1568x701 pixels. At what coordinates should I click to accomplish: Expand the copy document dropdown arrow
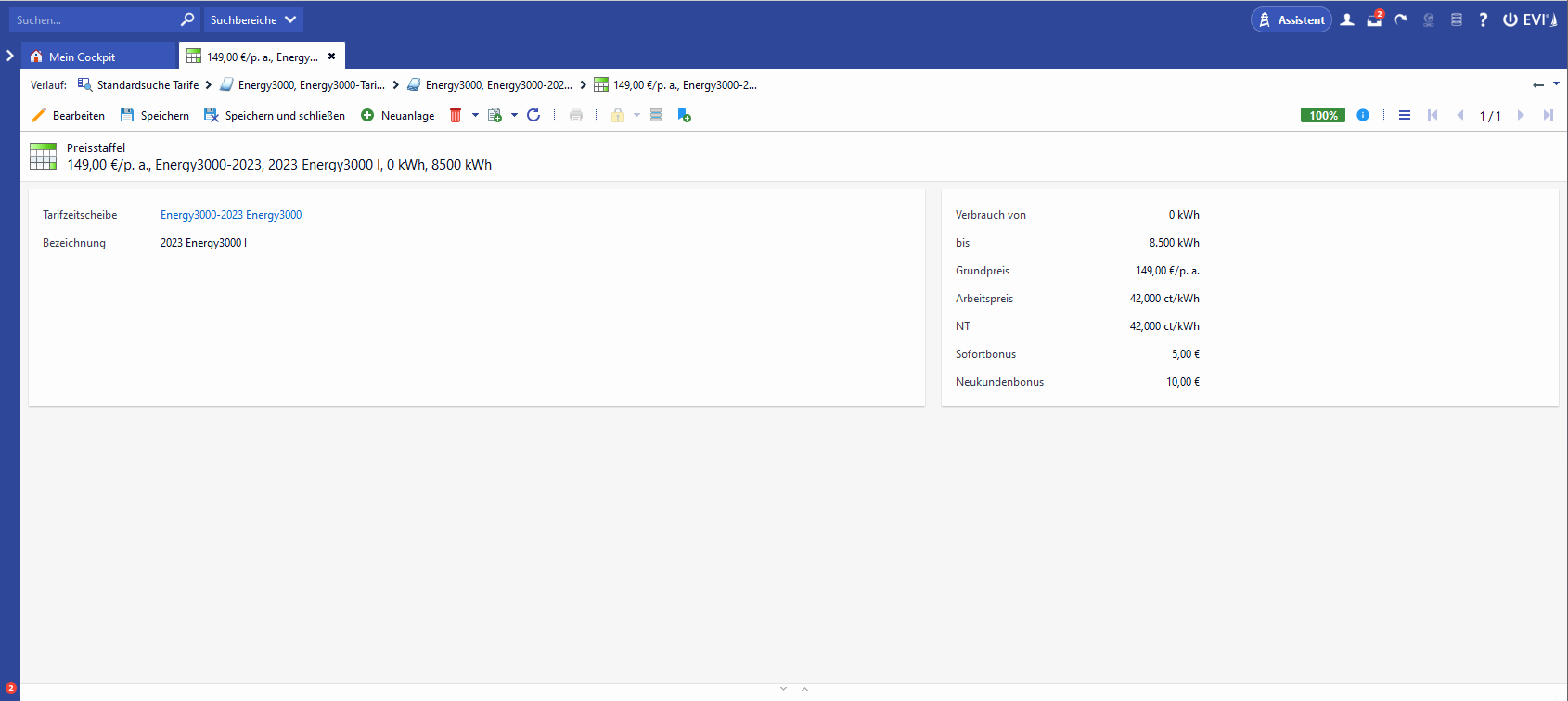pyautogui.click(x=514, y=115)
